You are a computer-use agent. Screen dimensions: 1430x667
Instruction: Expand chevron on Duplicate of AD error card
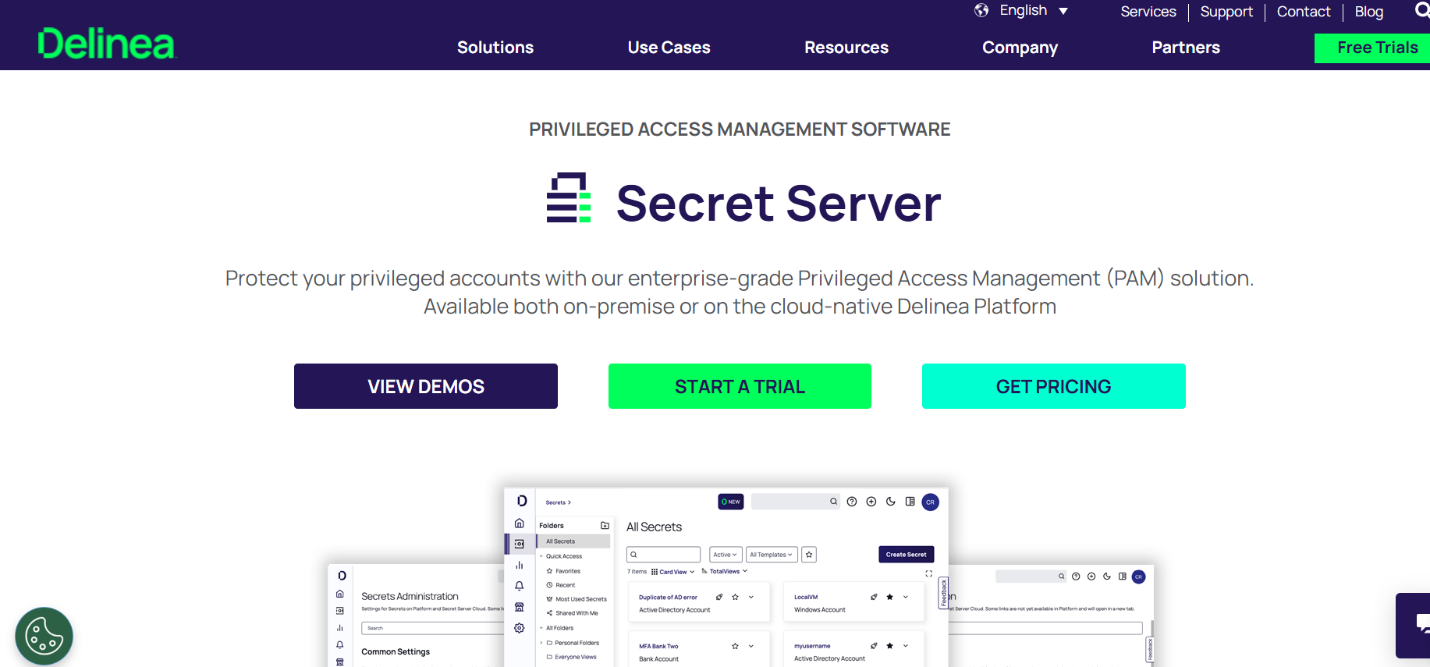point(751,597)
